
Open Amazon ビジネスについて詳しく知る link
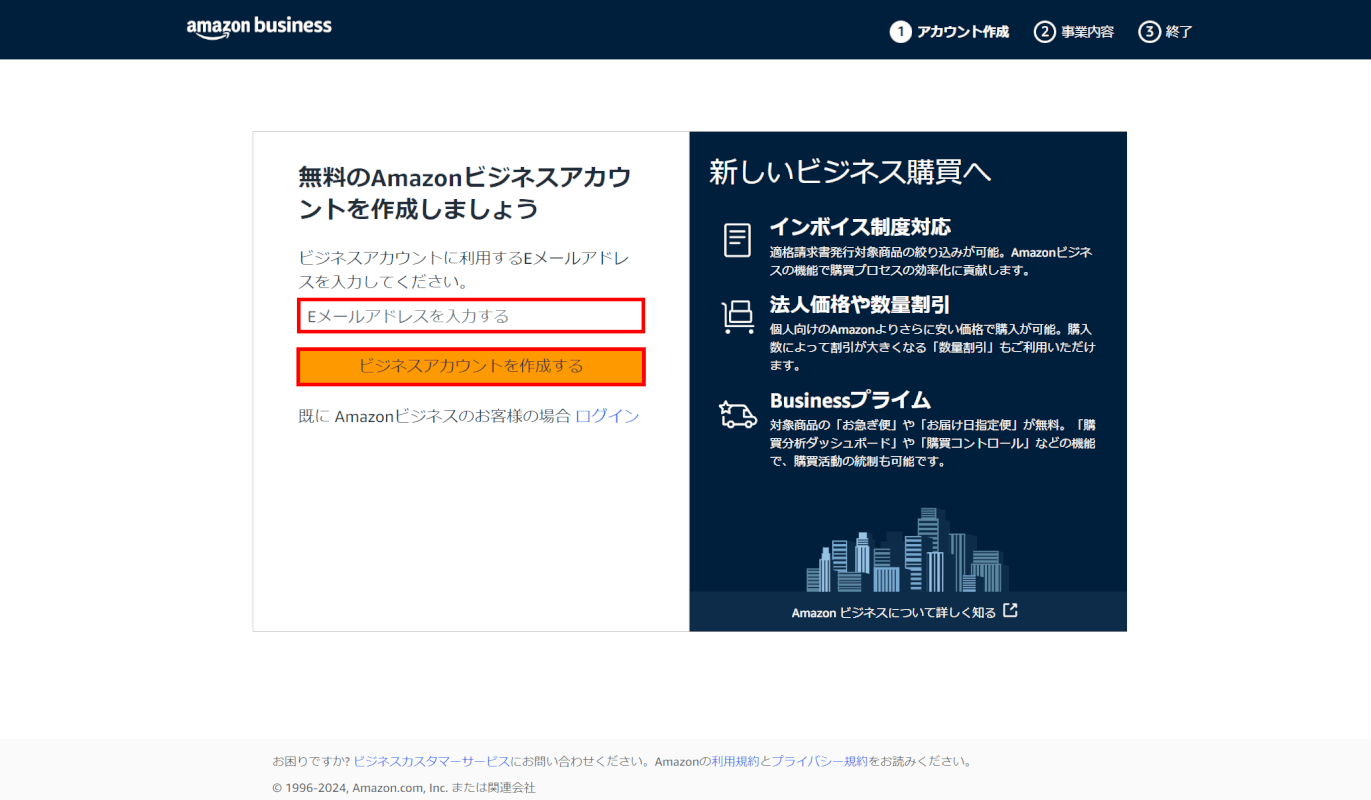tap(904, 612)
